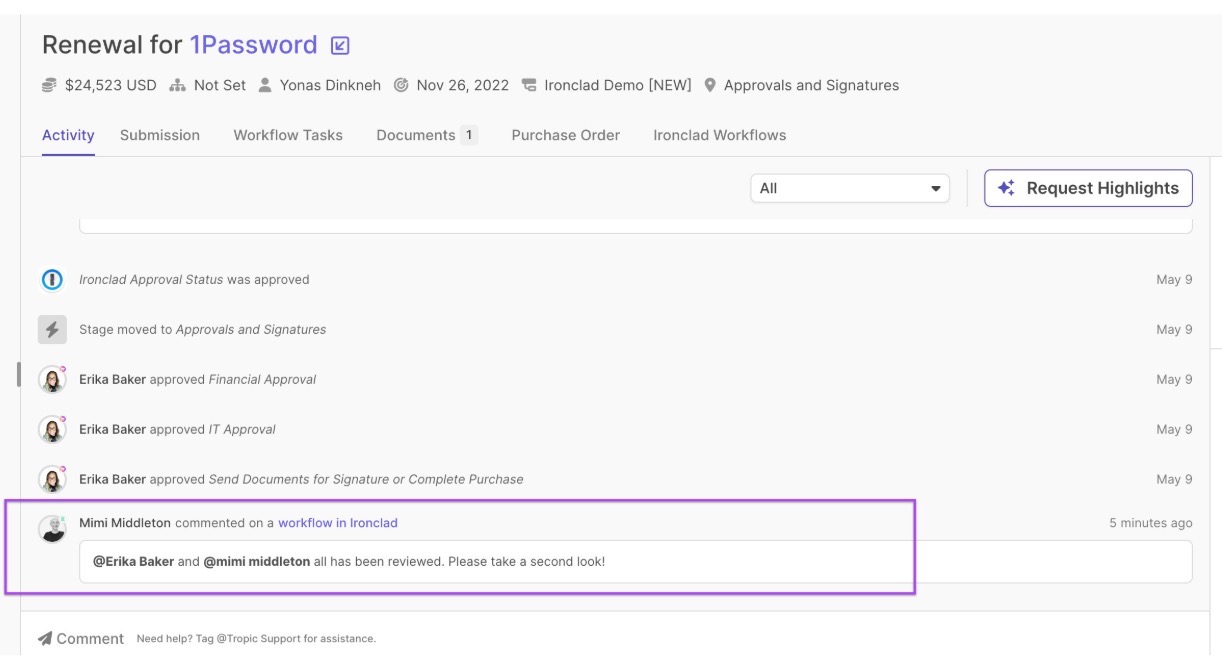Screen dimensions: 1222x660
Task: Click Erika Baker's avatar on IT Approval row
Action: tap(52, 430)
